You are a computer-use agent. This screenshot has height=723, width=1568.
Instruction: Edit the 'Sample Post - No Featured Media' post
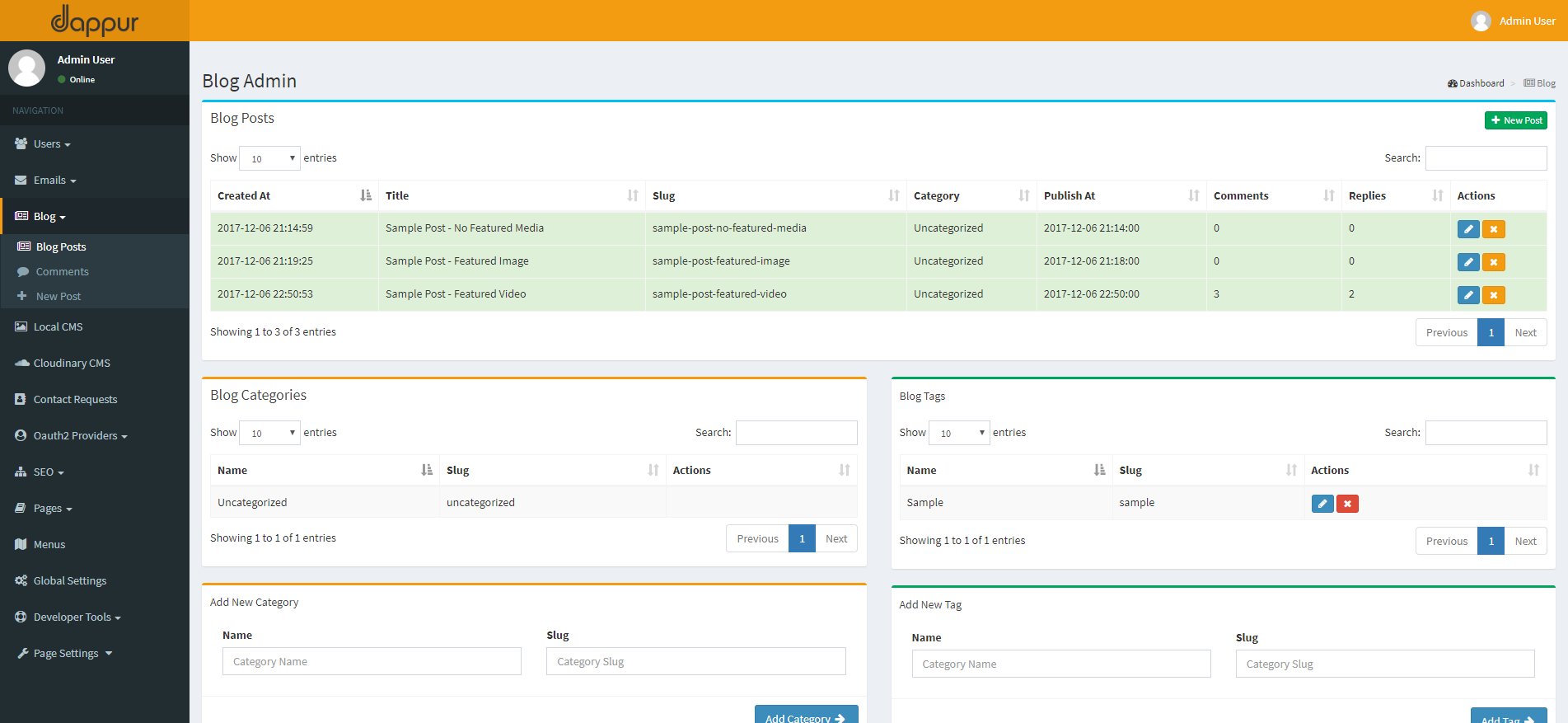pos(1467,229)
